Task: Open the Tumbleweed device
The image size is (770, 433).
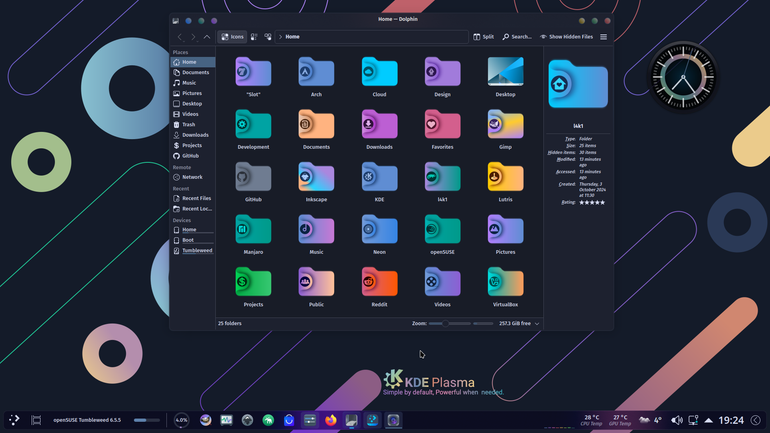Action: 192,250
